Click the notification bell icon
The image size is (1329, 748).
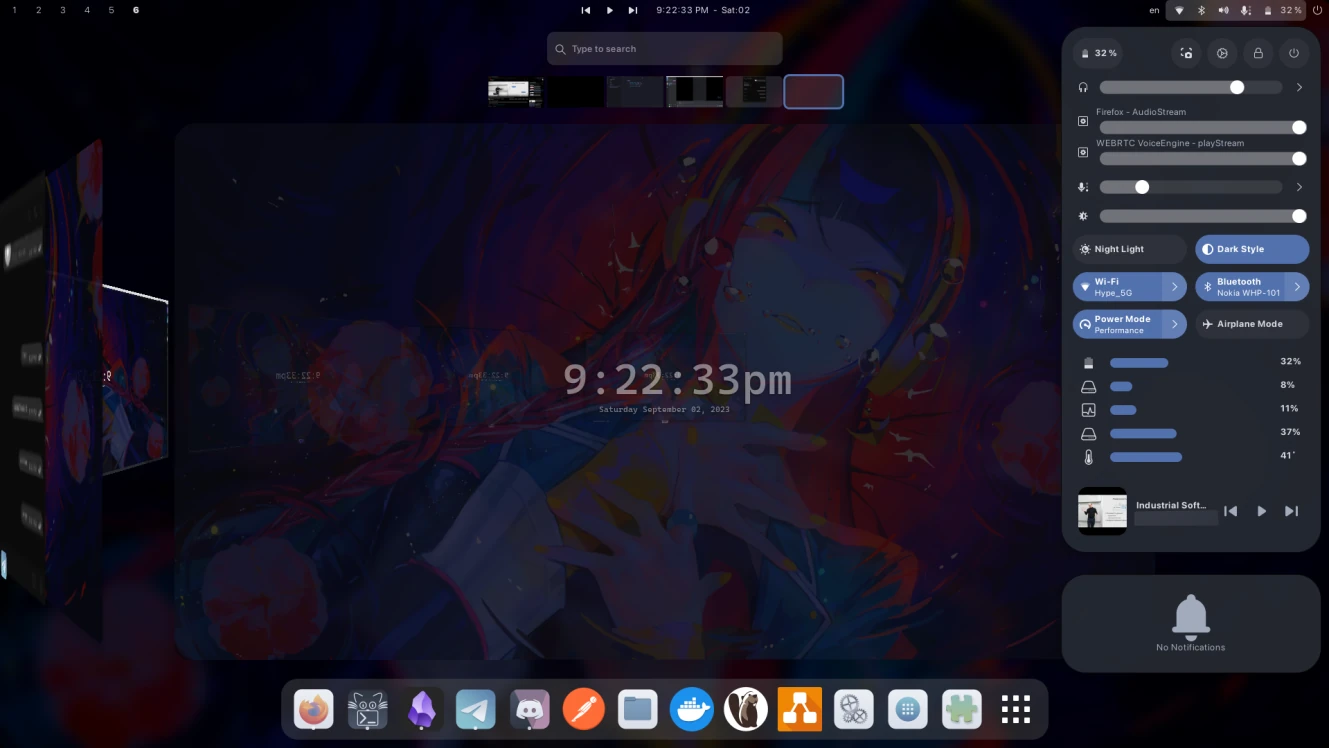[1191, 617]
